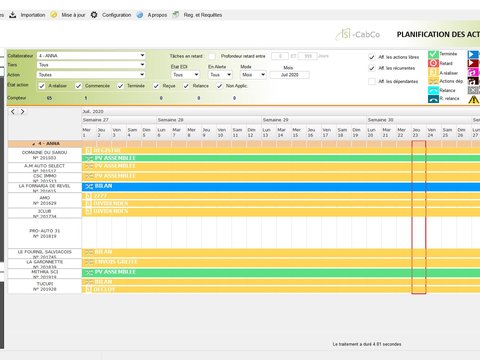This screenshot has width=480, height=360.
Task: Toggle Aff. les récurrentes checkbox
Action: tap(372, 68)
